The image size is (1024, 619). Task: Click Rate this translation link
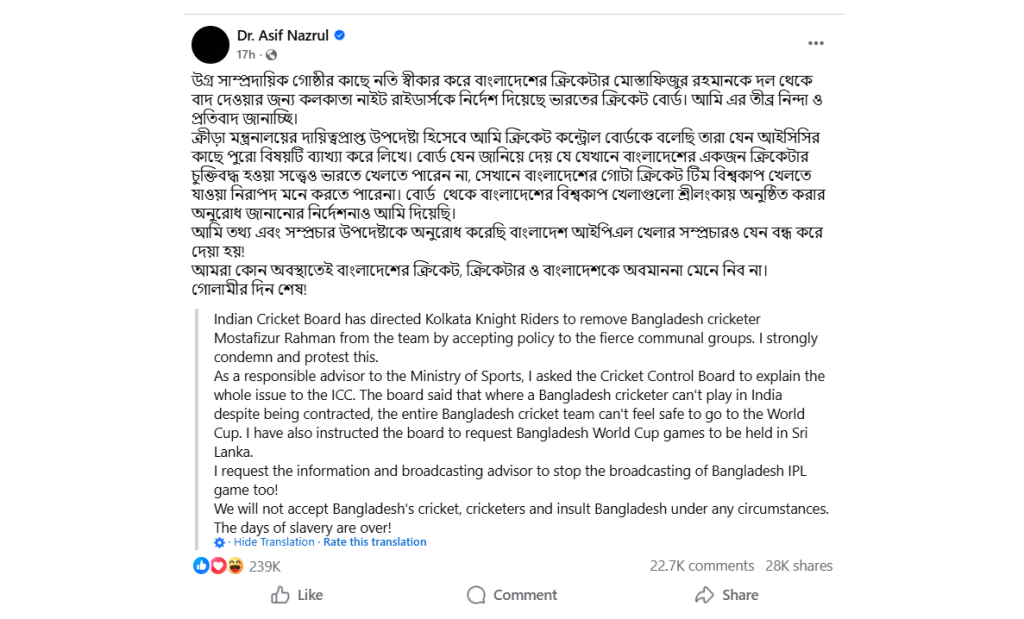(375, 542)
